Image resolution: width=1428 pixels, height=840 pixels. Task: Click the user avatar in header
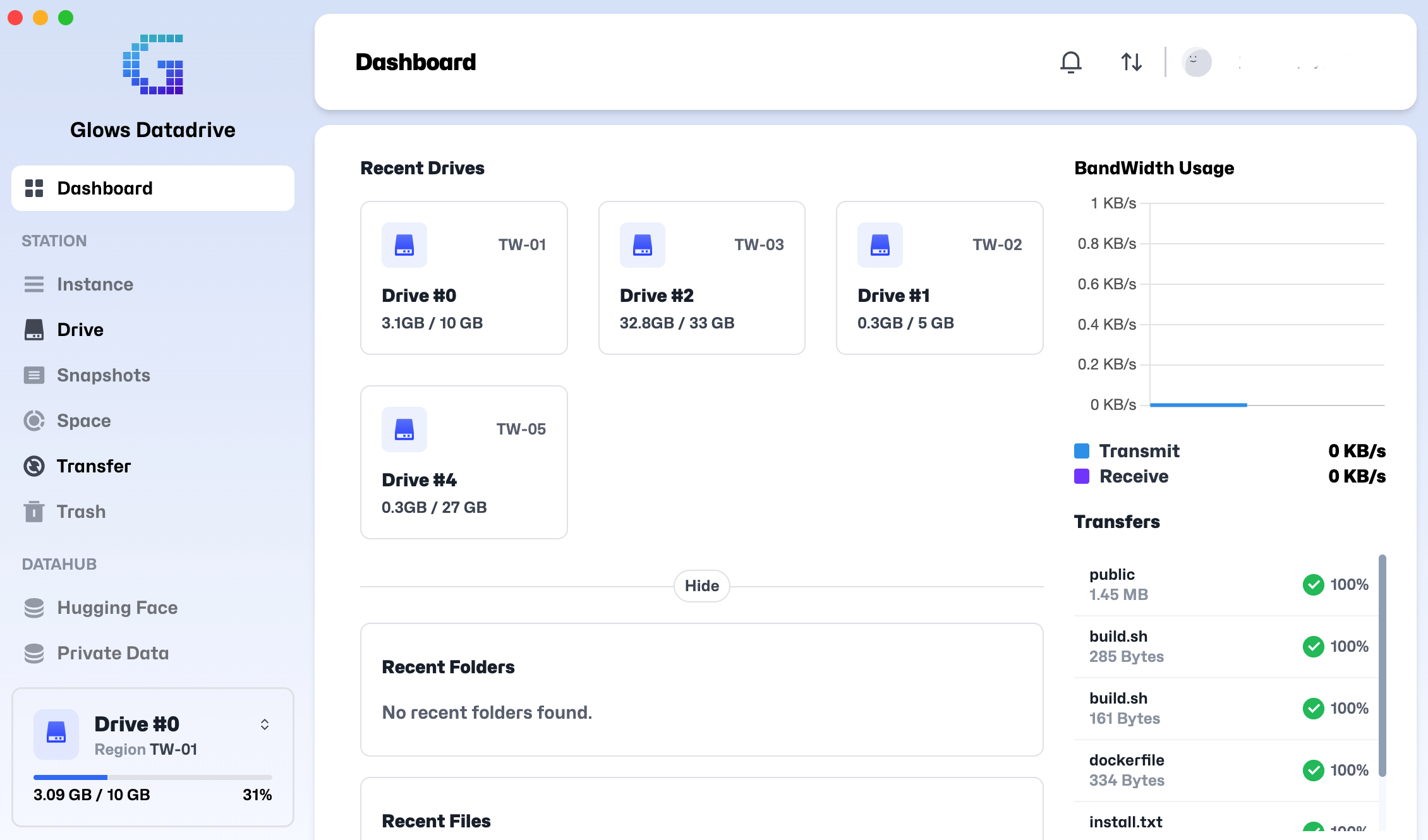click(1196, 62)
